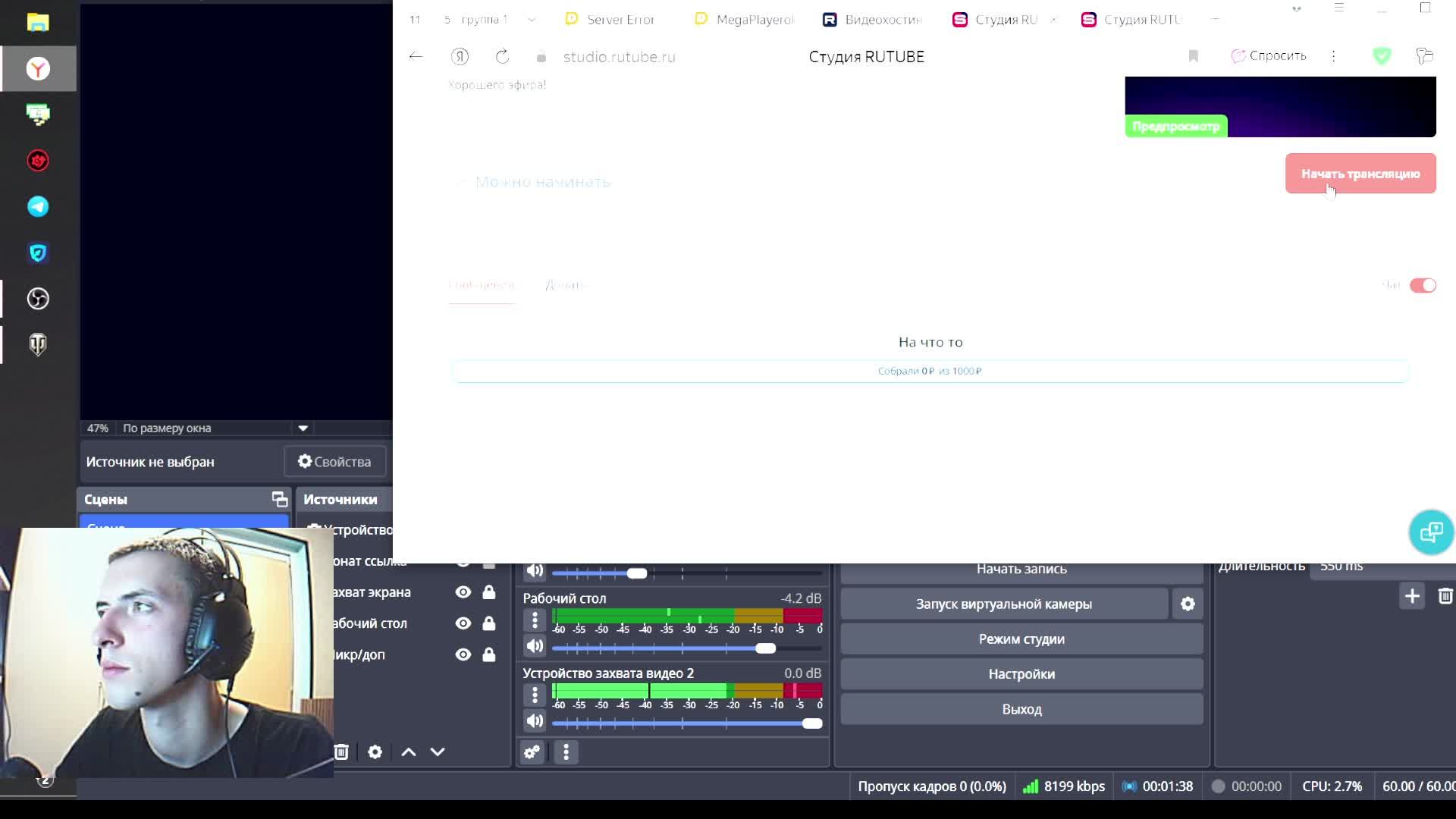The width and height of the screenshot is (1456, 819).
Task: Open virtual camera settings gear
Action: (x=1188, y=604)
